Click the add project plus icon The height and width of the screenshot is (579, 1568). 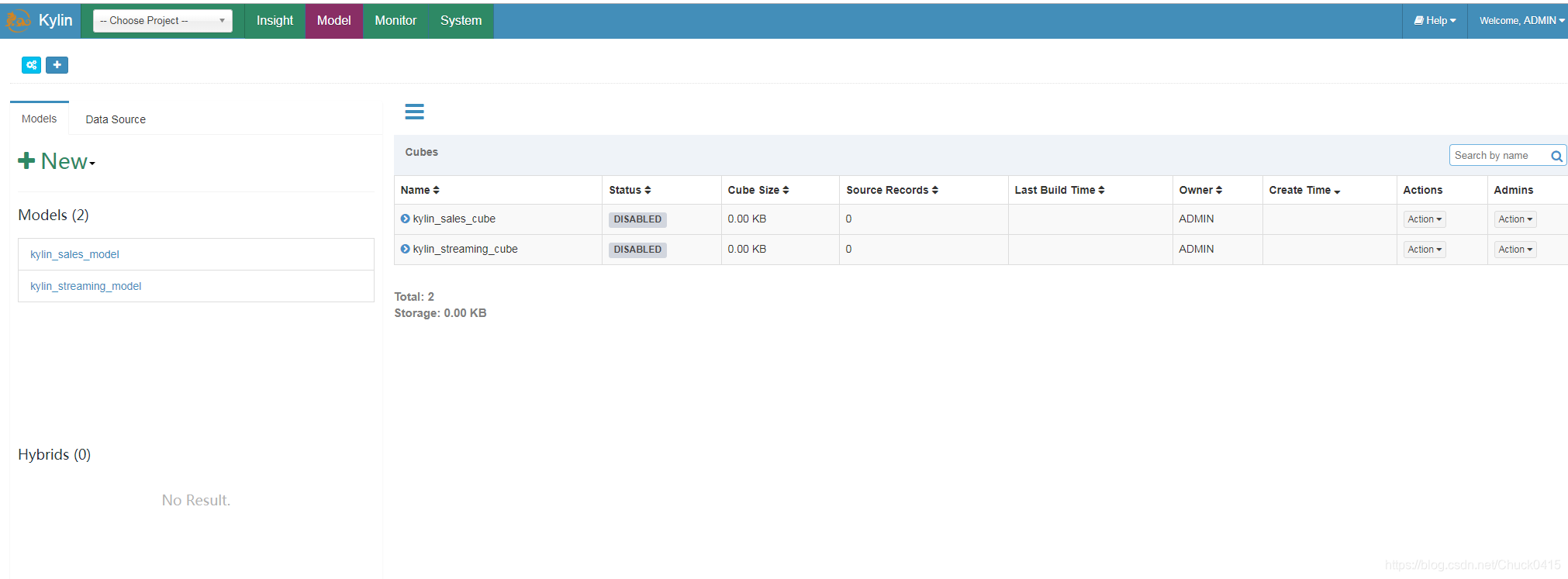[x=57, y=65]
